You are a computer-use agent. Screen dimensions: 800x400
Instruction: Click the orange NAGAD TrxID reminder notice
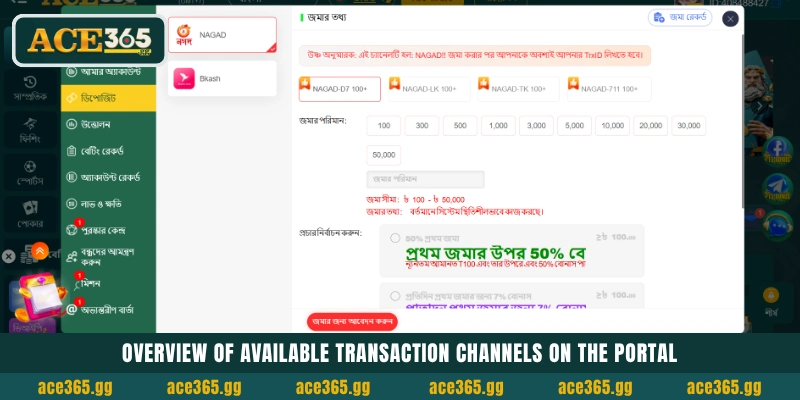(475, 55)
